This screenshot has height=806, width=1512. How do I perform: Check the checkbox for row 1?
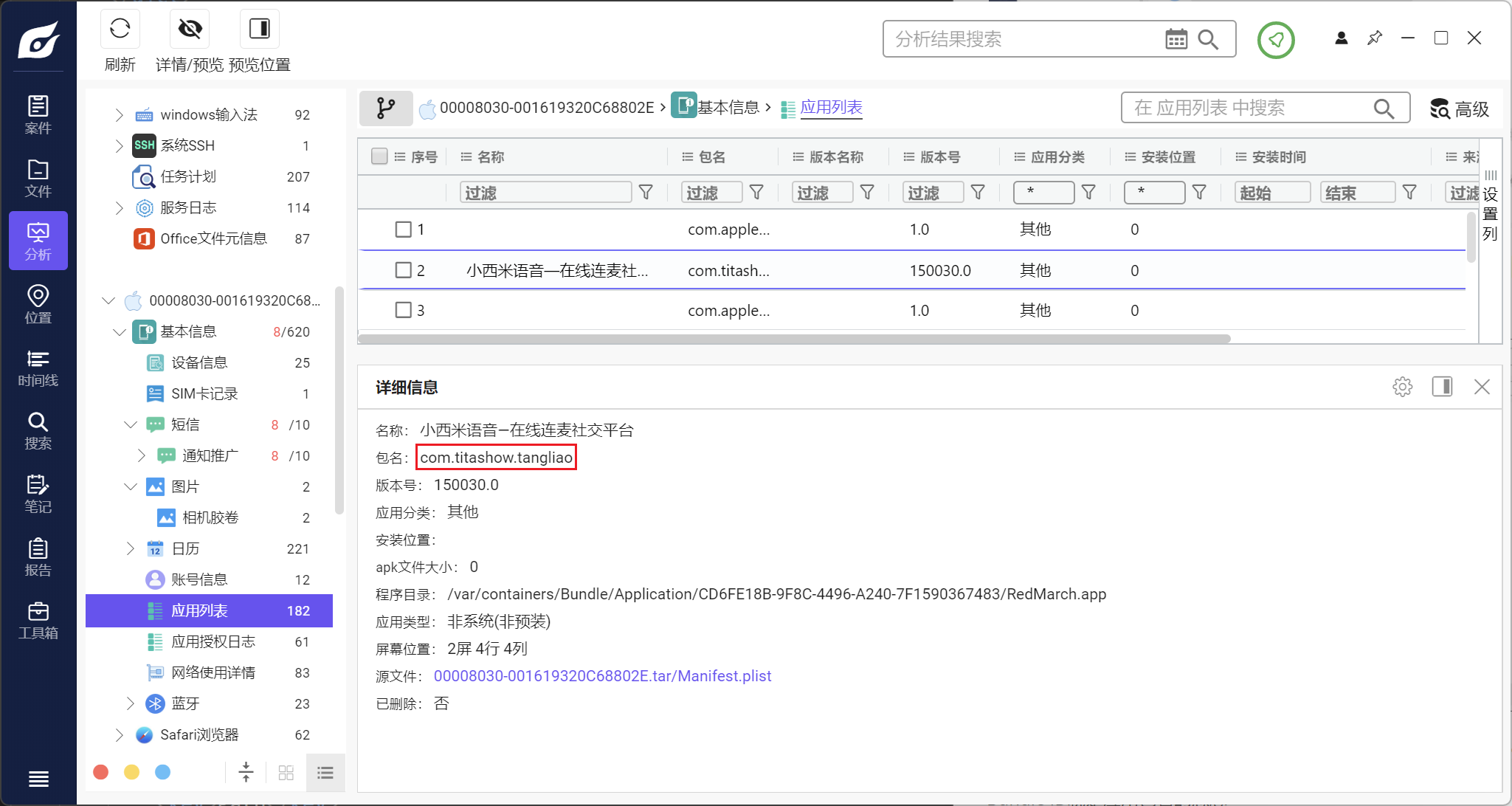point(403,230)
